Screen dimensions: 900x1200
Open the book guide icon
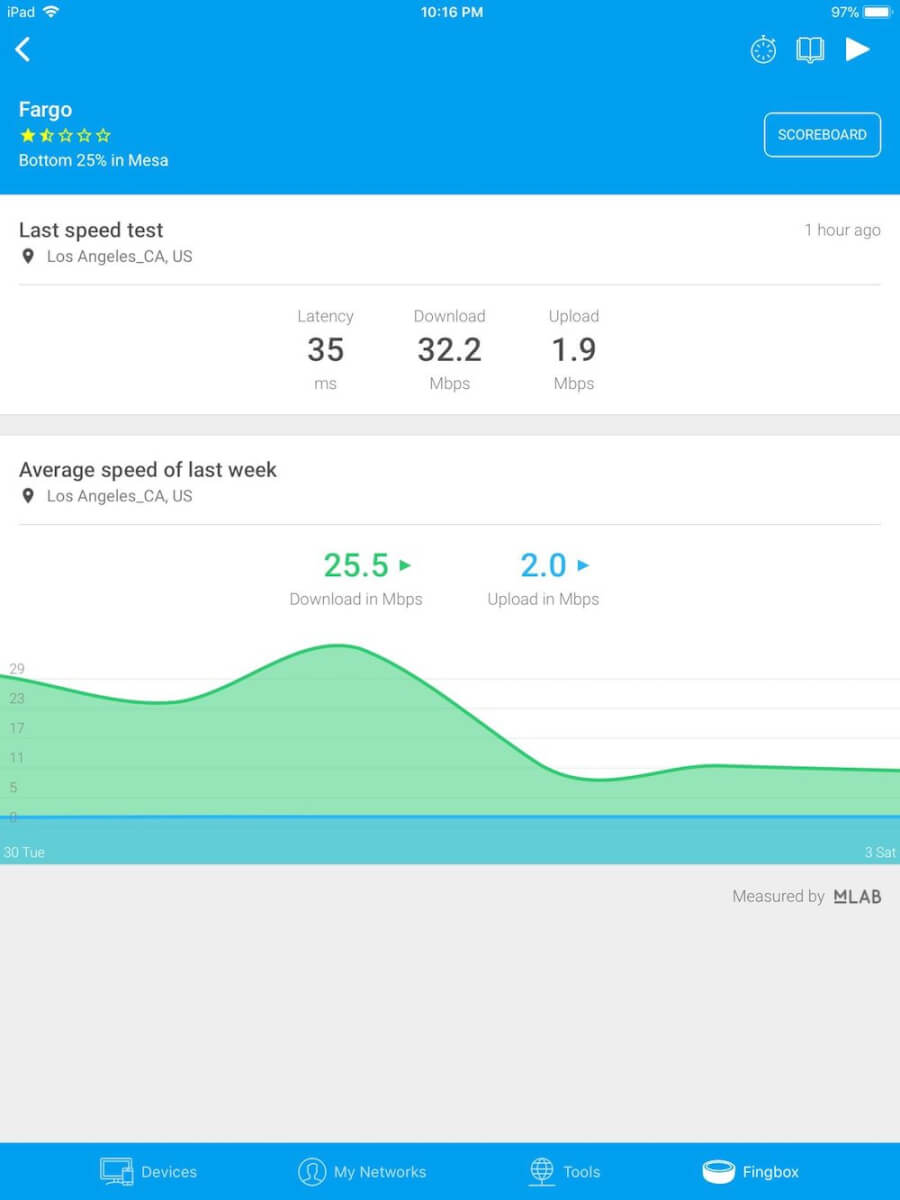pos(810,50)
